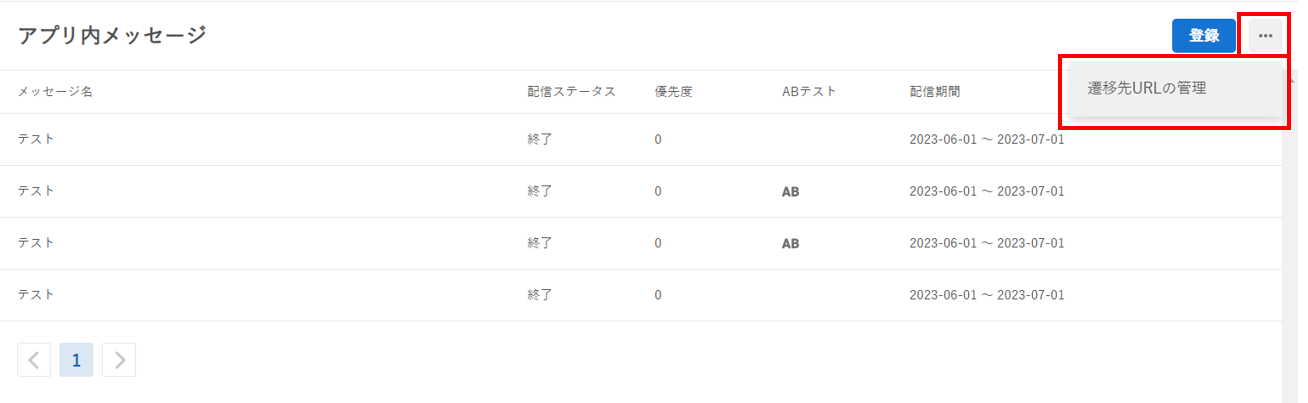Click the 優先度 column header

pos(674,92)
